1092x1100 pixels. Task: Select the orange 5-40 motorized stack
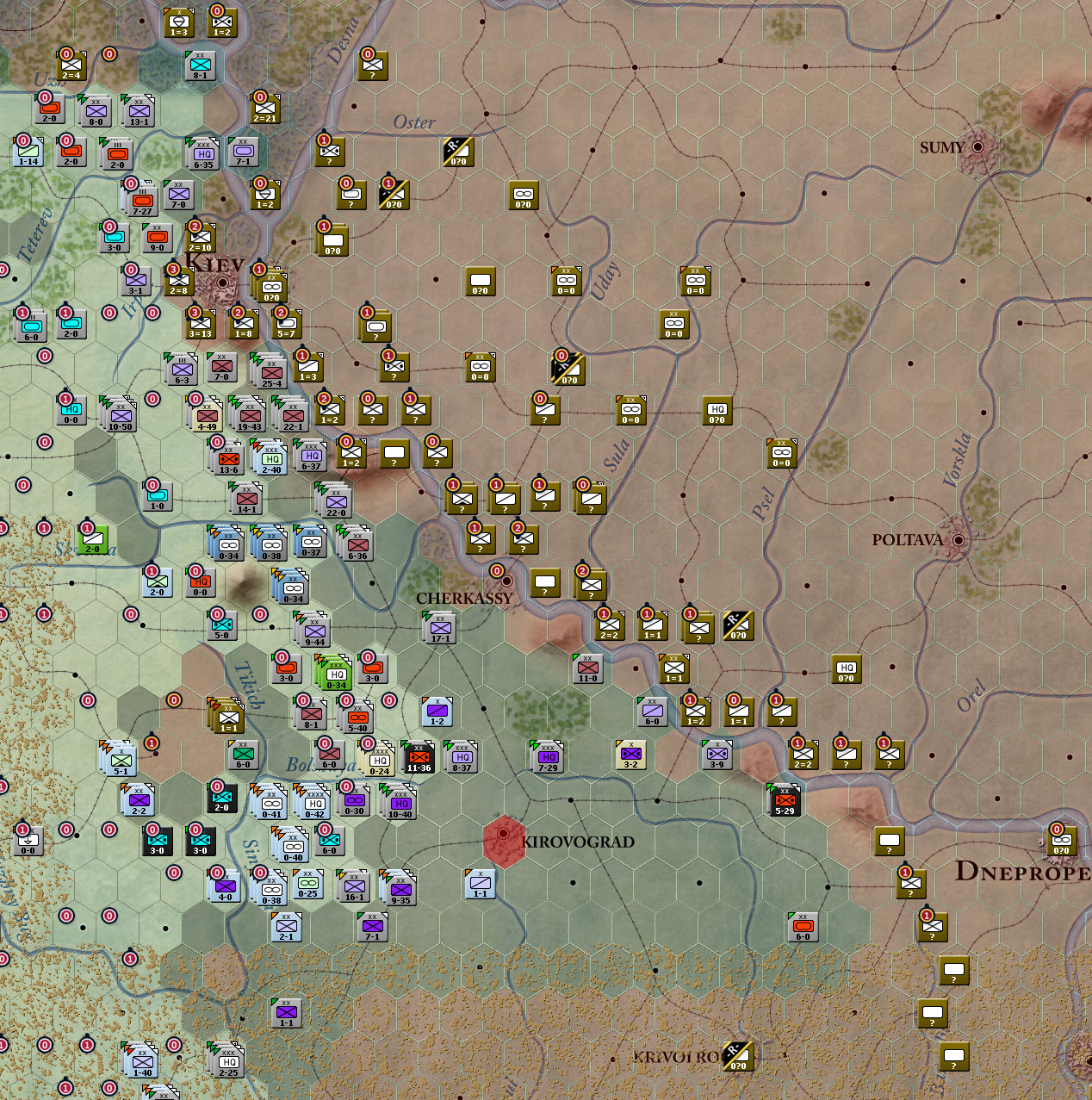pos(356,716)
